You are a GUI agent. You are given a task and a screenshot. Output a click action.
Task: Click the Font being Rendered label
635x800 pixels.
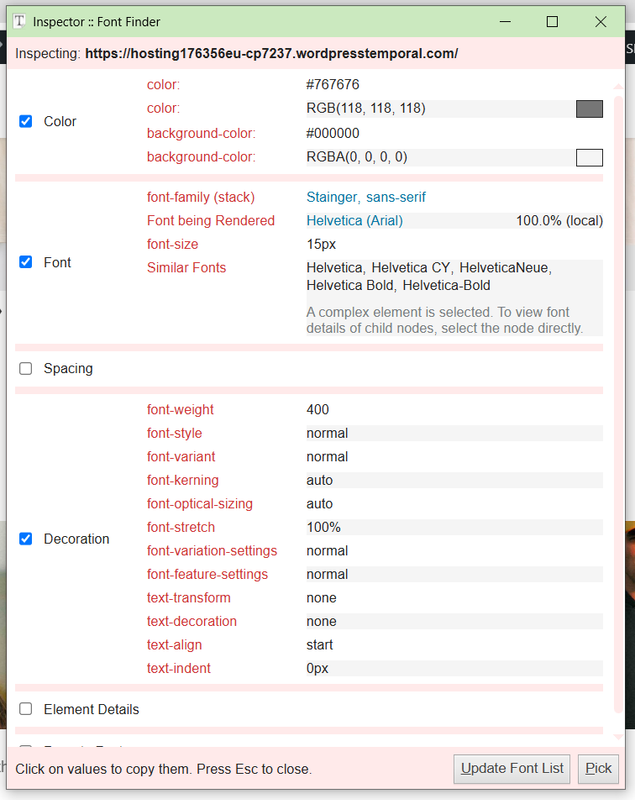tap(211, 221)
